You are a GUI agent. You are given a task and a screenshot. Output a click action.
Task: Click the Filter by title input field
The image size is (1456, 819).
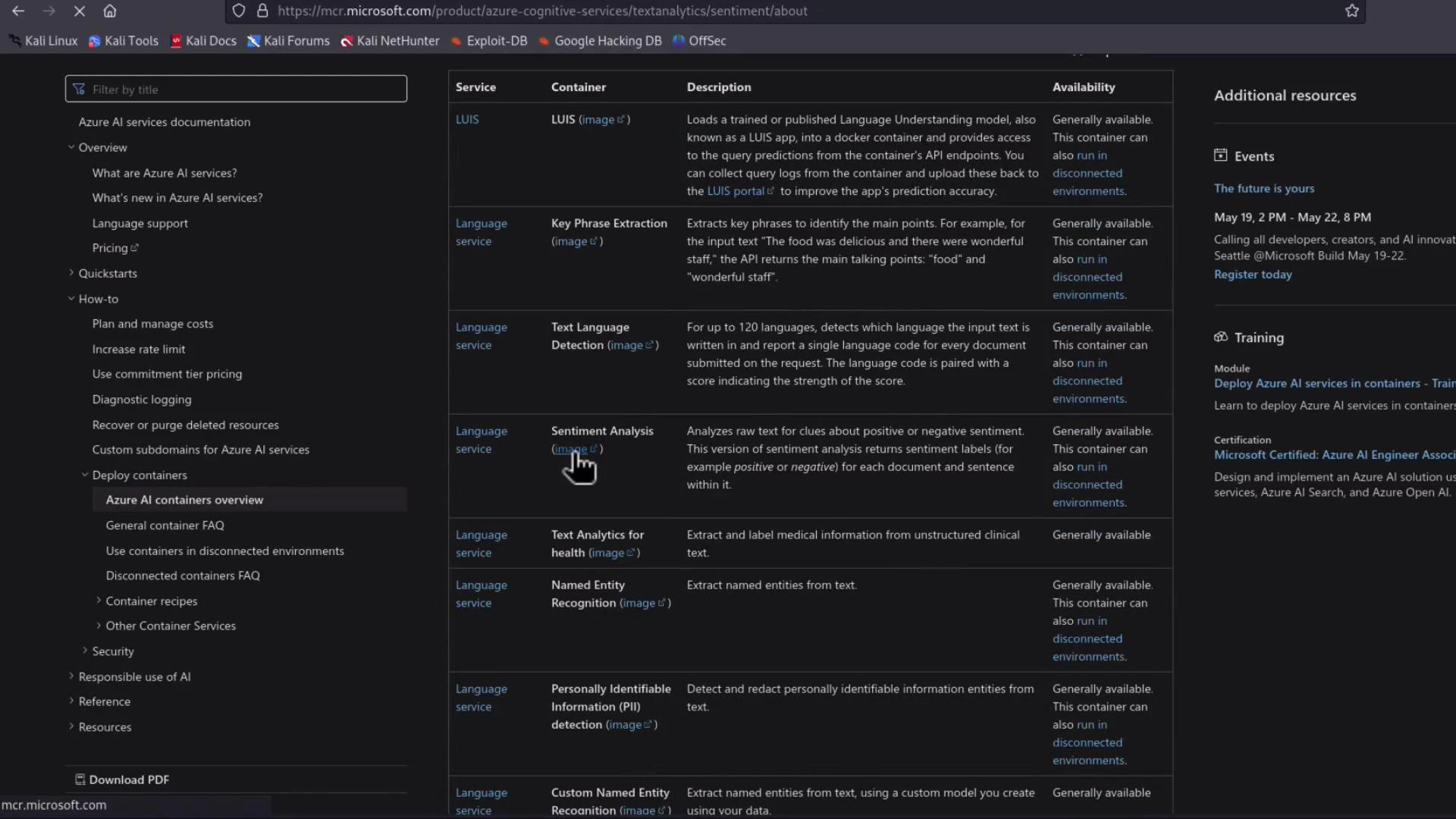[235, 89]
